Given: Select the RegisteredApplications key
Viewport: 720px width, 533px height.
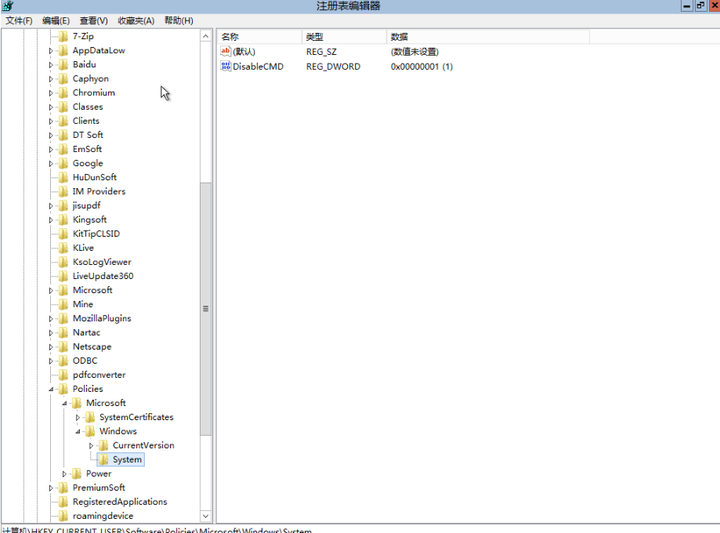Looking at the screenshot, I should click(x=119, y=502).
